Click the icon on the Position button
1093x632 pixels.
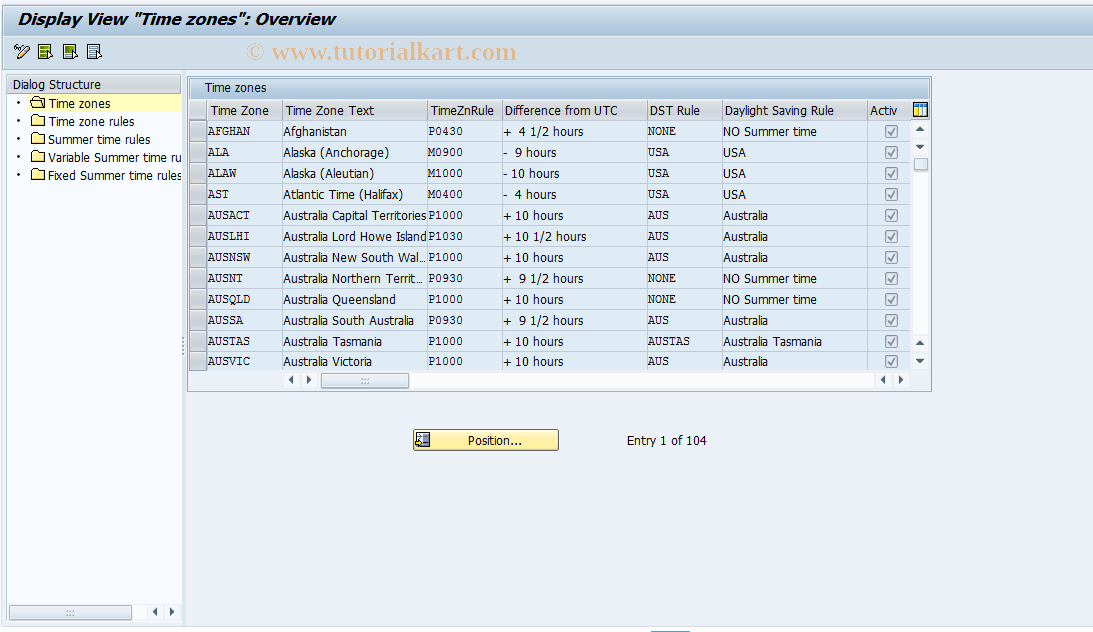(423, 439)
